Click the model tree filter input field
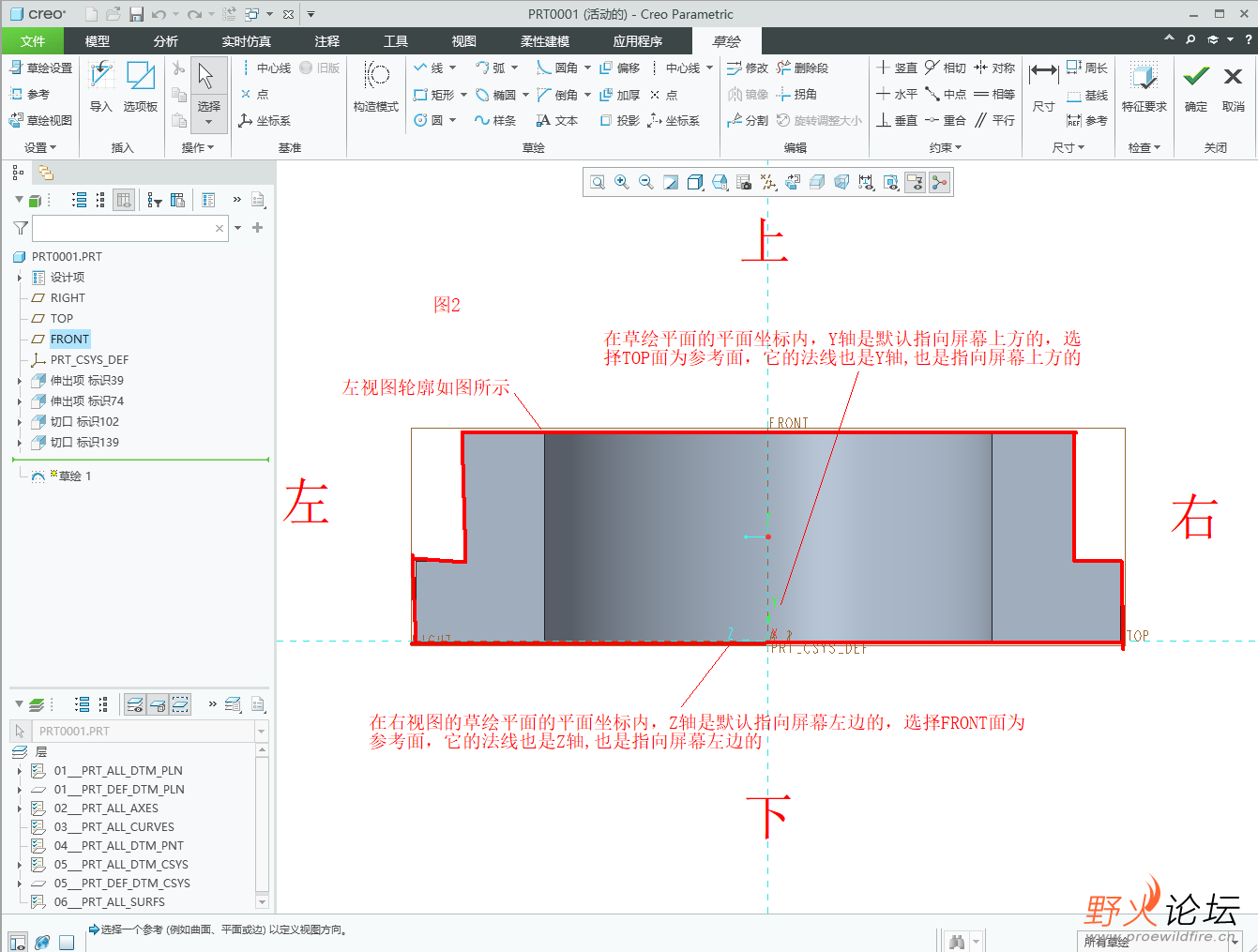The width and height of the screenshot is (1258, 952). pos(130,228)
